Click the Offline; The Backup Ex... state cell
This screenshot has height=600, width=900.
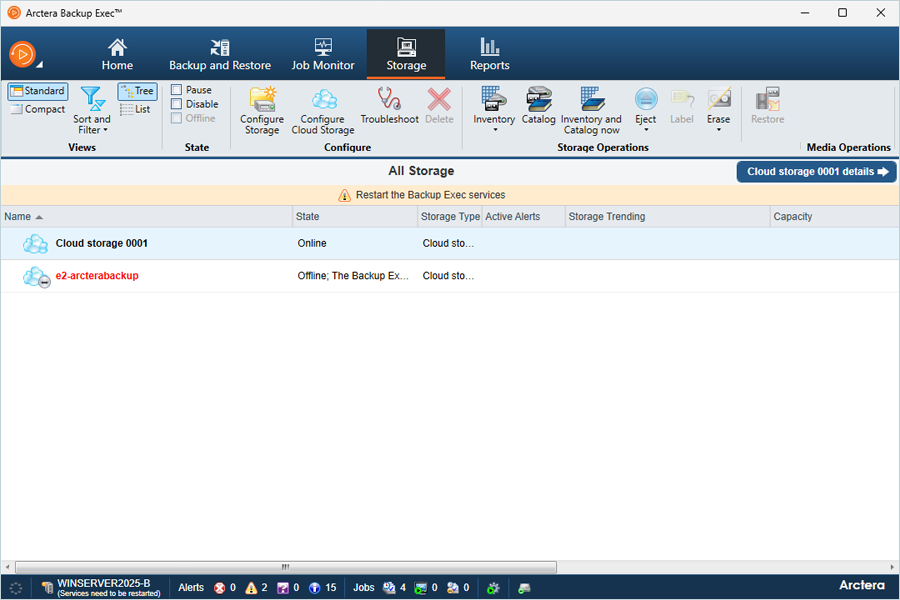[353, 276]
